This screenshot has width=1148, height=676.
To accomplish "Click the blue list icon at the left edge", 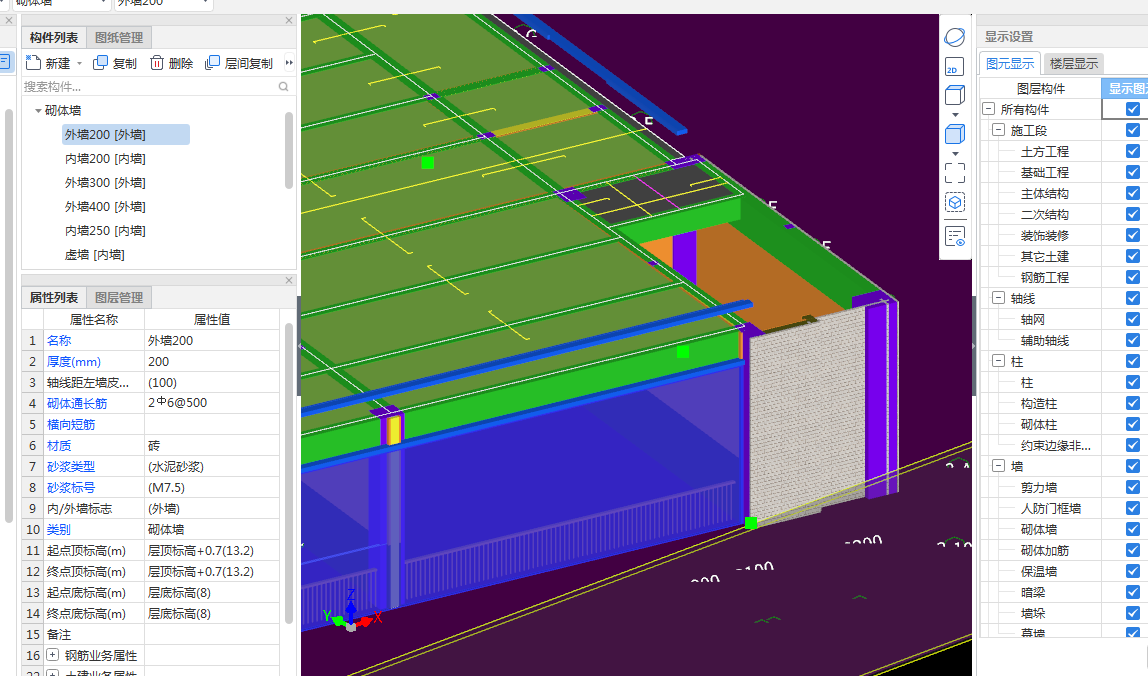I will [4, 62].
